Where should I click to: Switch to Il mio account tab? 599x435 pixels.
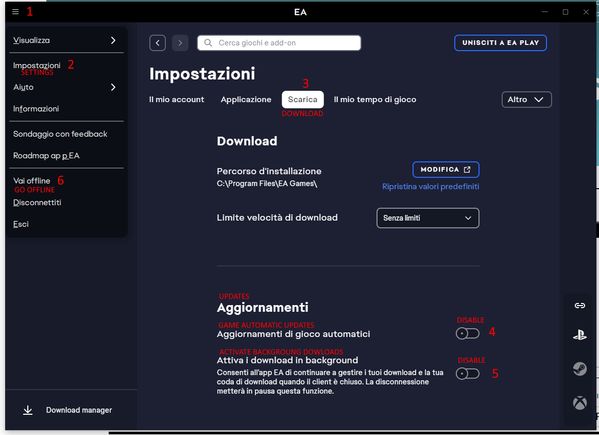(176, 100)
